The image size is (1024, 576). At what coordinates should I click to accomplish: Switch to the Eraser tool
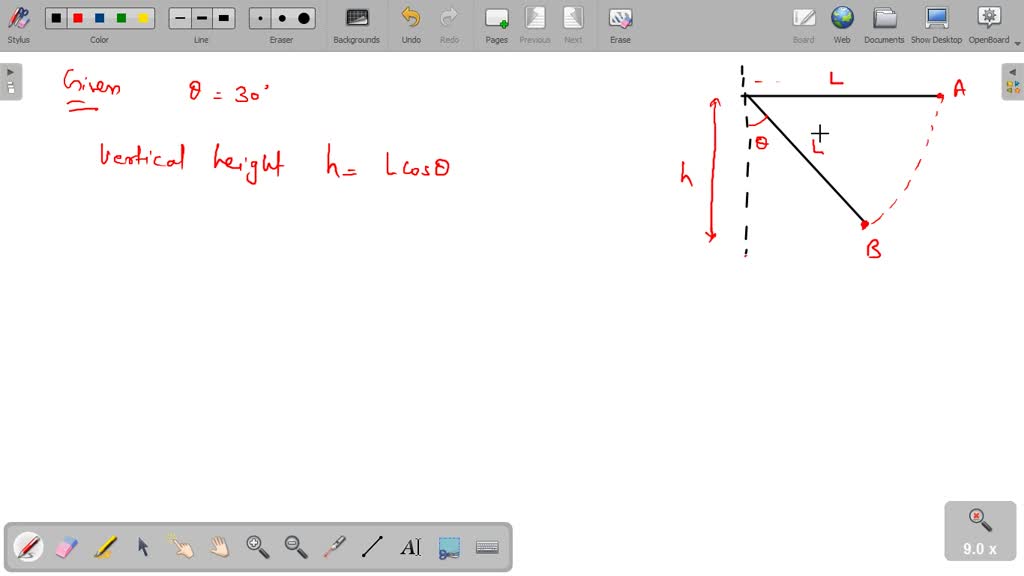(66, 547)
